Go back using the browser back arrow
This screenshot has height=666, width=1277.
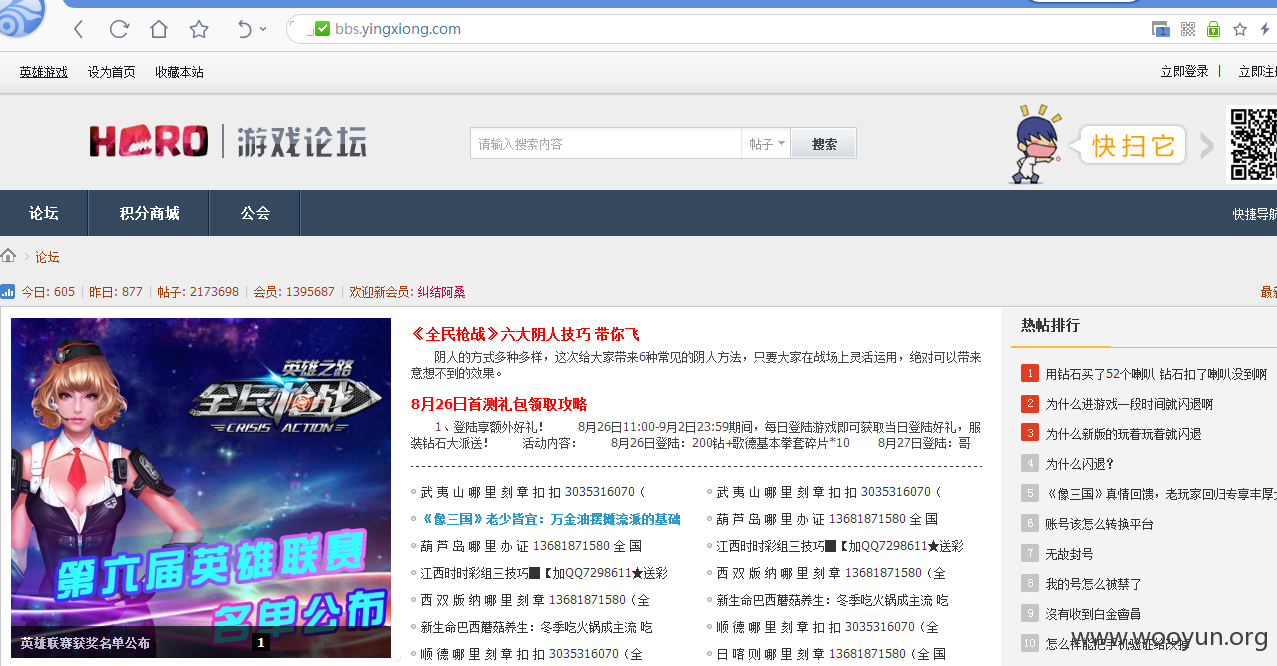pos(79,29)
